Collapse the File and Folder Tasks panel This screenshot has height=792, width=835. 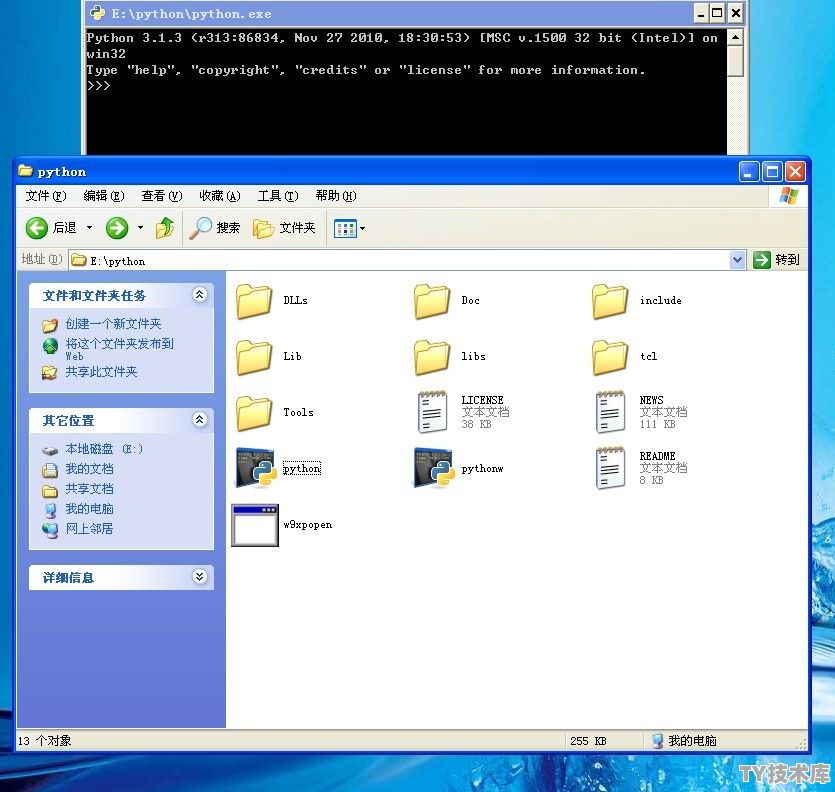pyautogui.click(x=199, y=295)
